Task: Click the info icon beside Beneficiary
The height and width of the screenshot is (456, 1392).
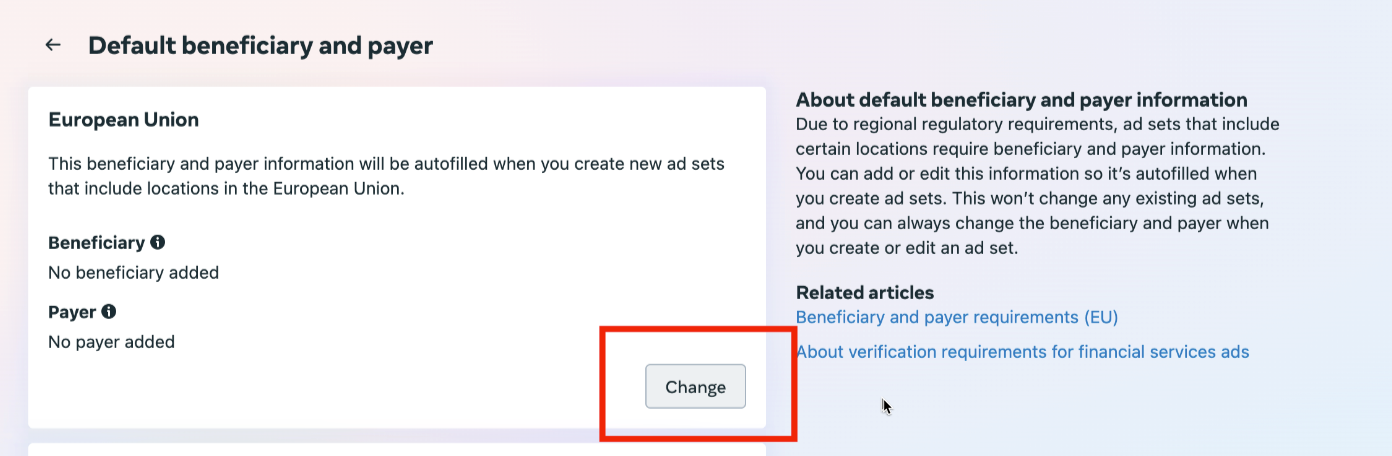Action: pos(158,242)
